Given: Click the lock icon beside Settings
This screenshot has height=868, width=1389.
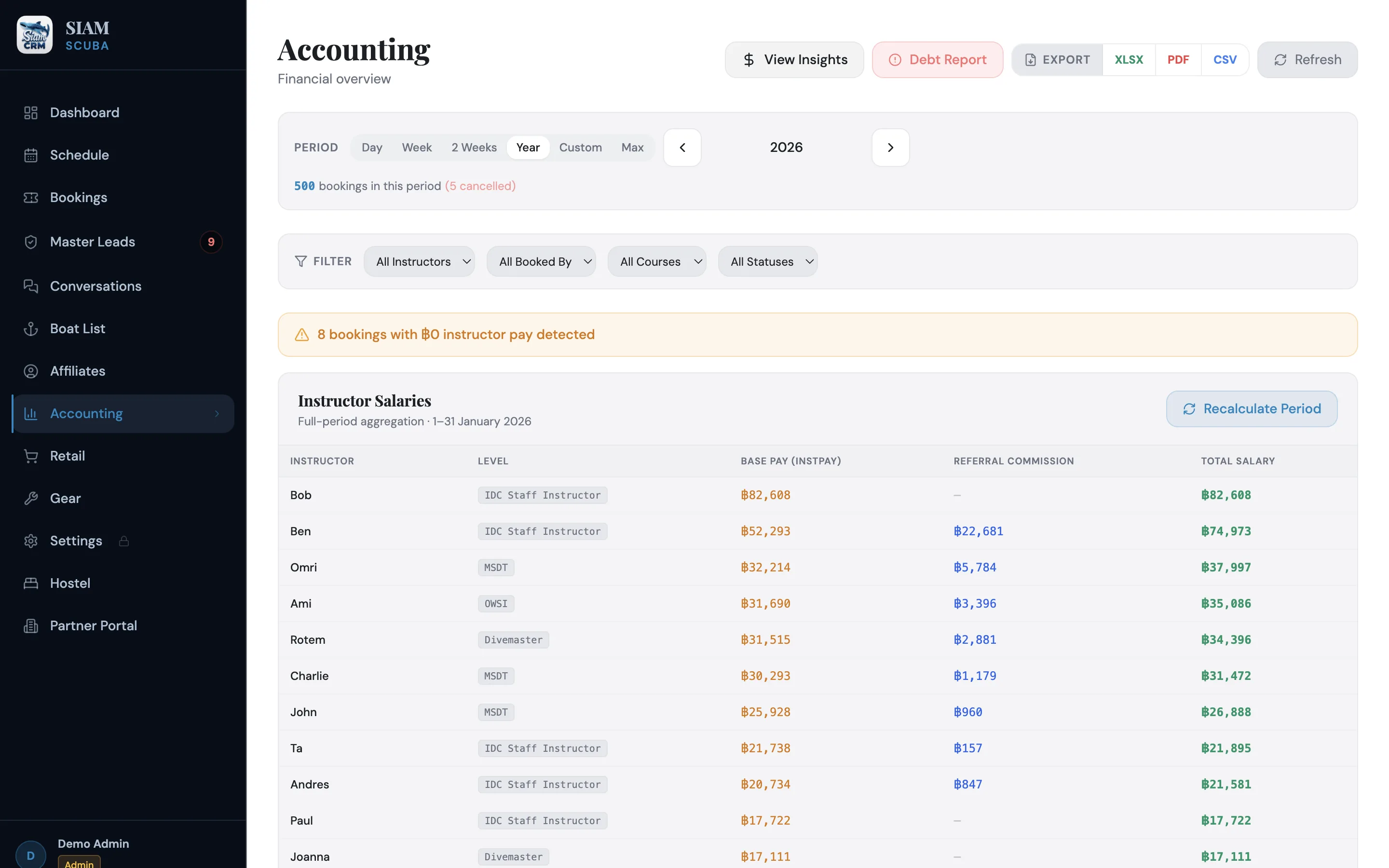Looking at the screenshot, I should point(124,541).
